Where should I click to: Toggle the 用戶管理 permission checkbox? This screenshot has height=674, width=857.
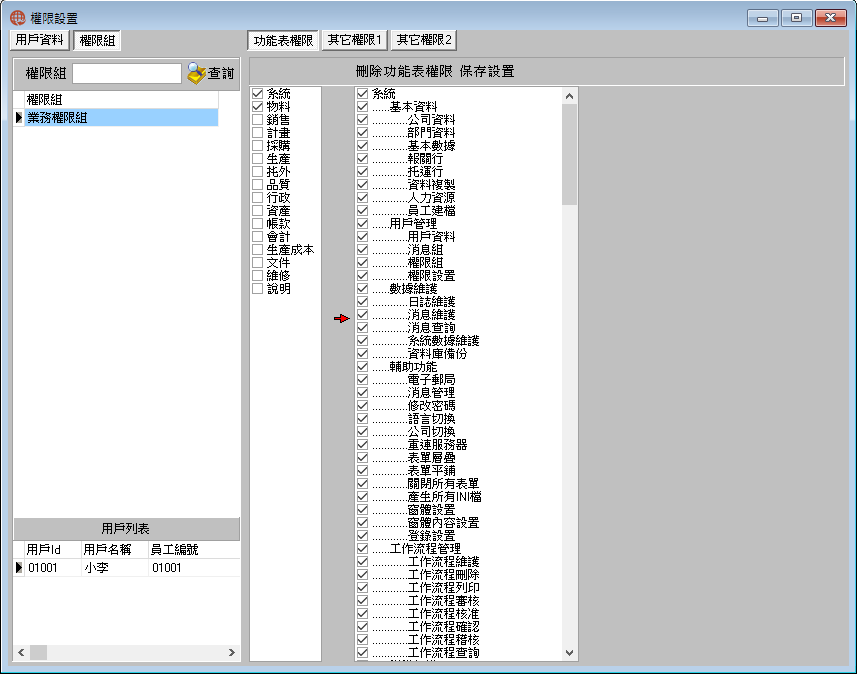click(362, 224)
